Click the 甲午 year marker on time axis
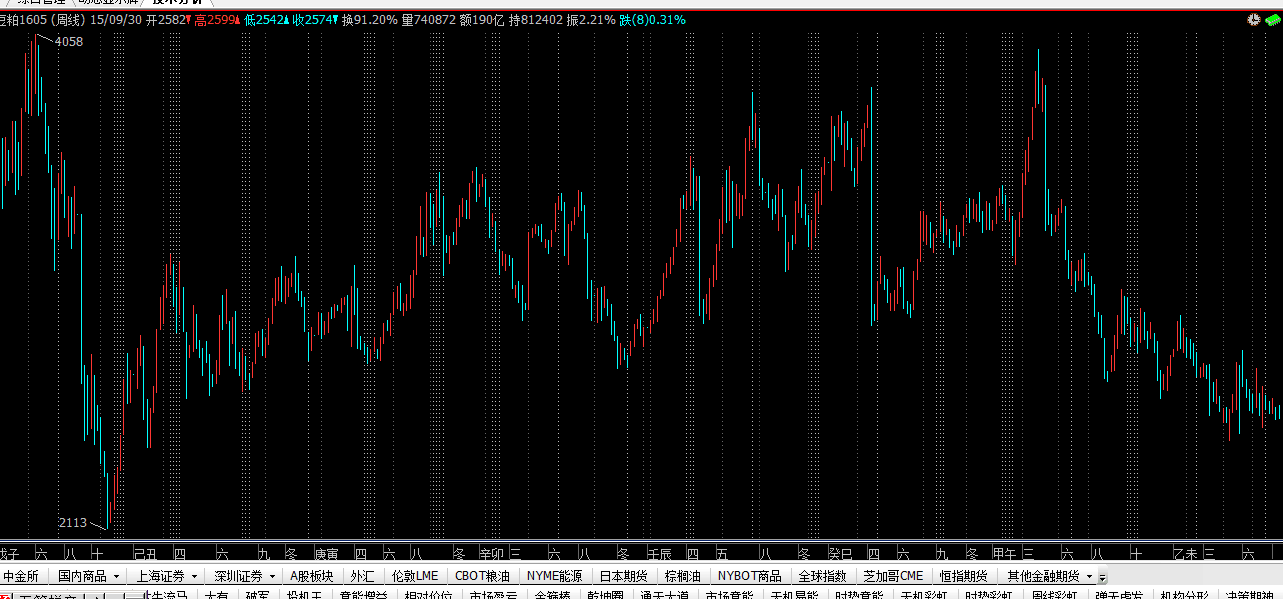Image resolution: width=1283 pixels, height=599 pixels. (x=1004, y=553)
